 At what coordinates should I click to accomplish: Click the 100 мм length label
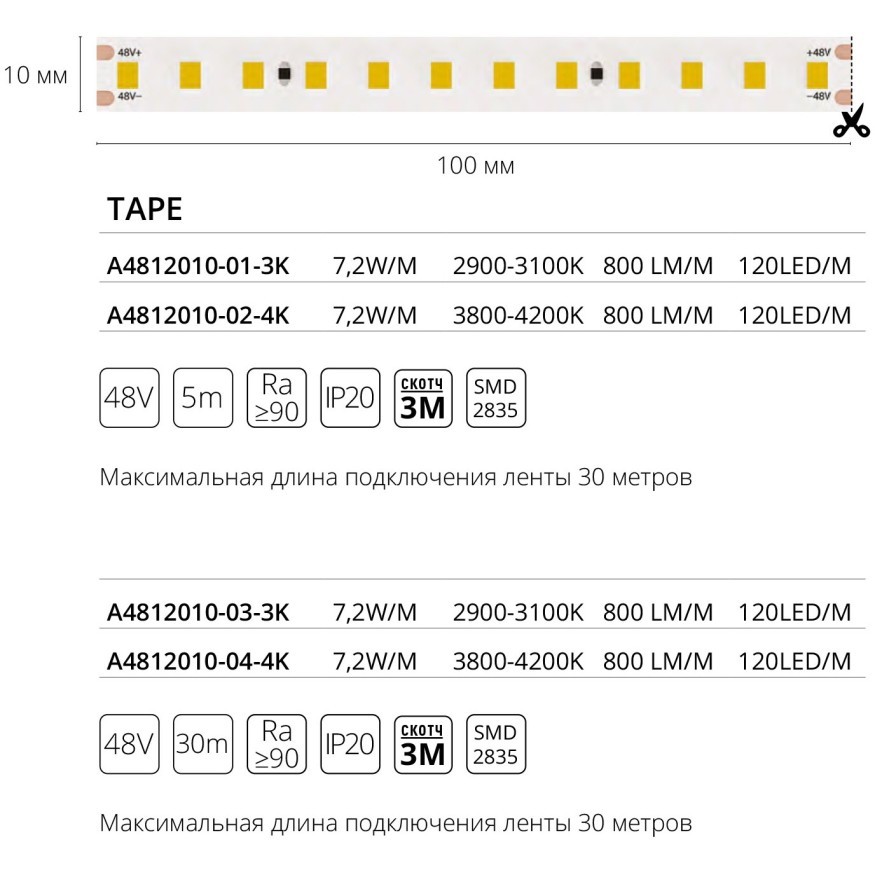tap(475, 166)
